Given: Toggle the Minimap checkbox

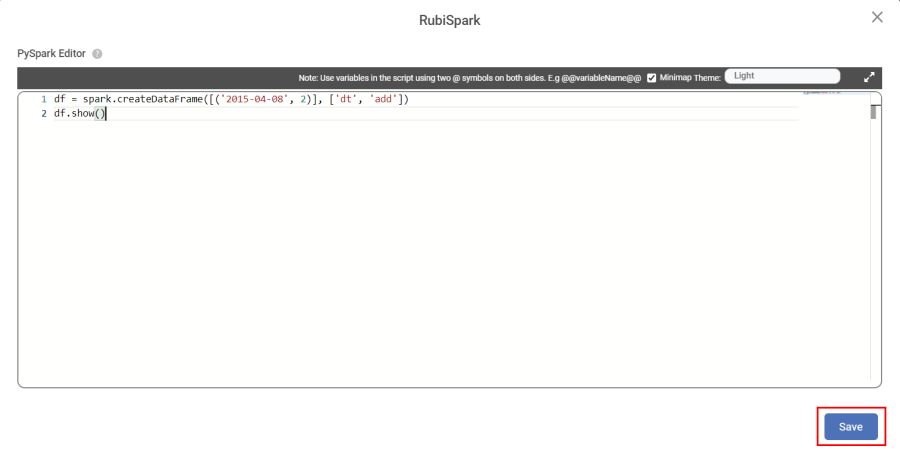Looking at the screenshot, I should click(651, 77).
